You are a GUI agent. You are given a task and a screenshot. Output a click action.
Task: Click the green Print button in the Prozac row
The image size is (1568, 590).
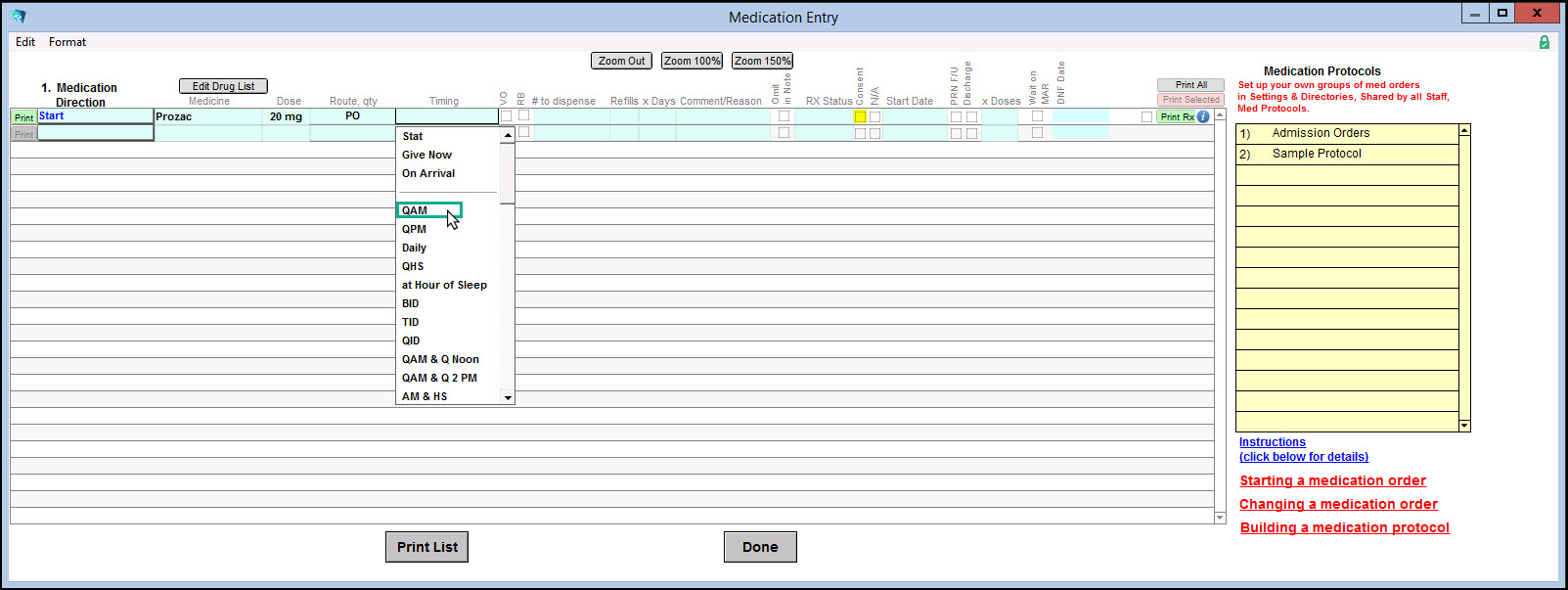[x=23, y=117]
